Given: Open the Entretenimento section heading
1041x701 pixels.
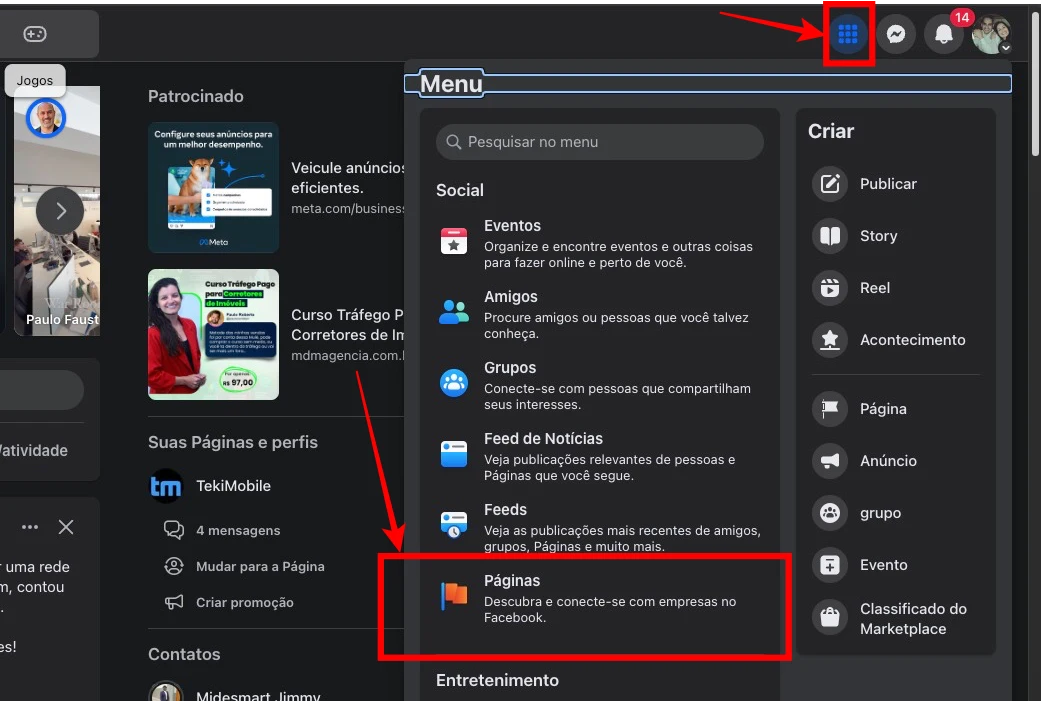Looking at the screenshot, I should tap(497, 680).
